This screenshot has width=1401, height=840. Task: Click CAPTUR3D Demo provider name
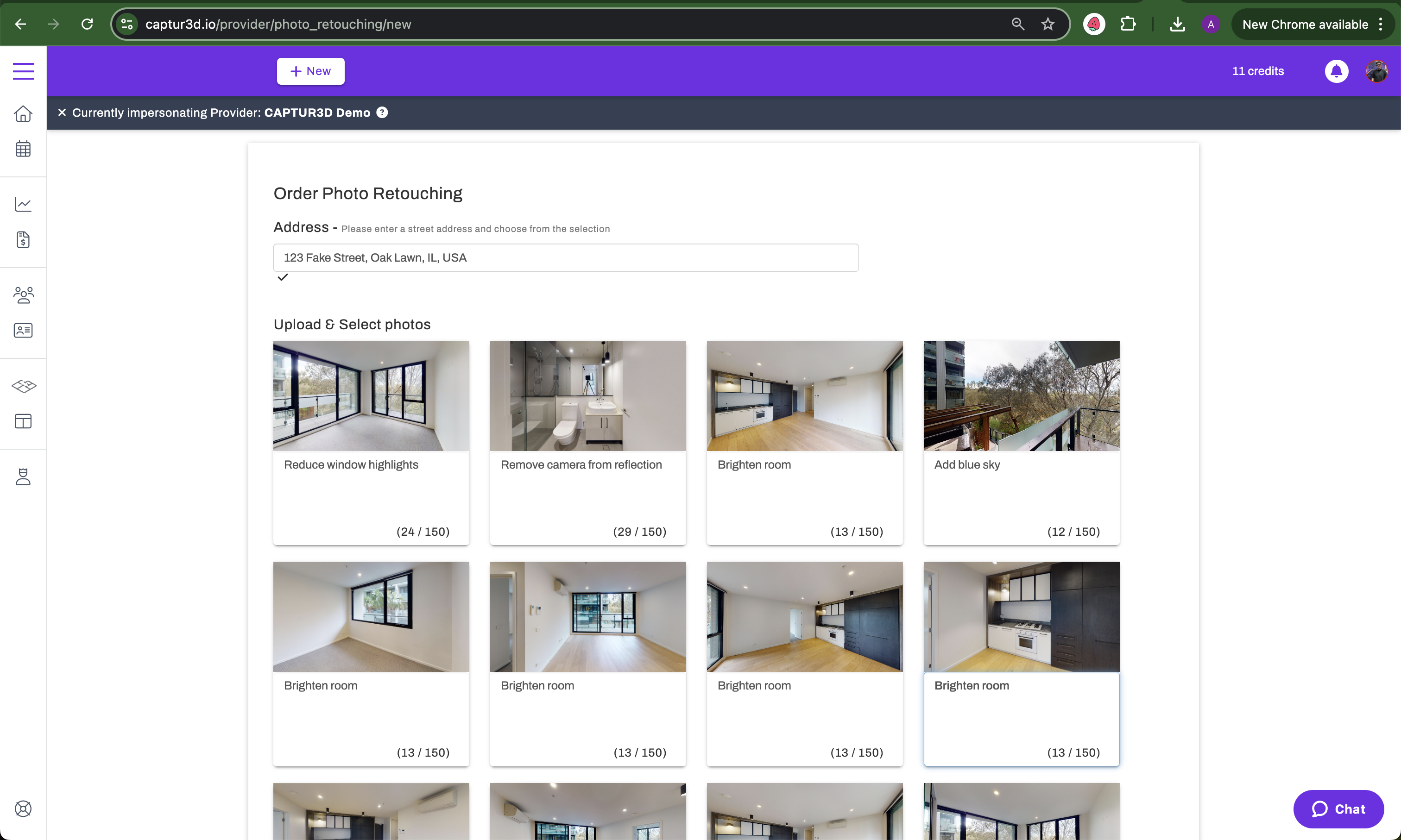(x=317, y=113)
